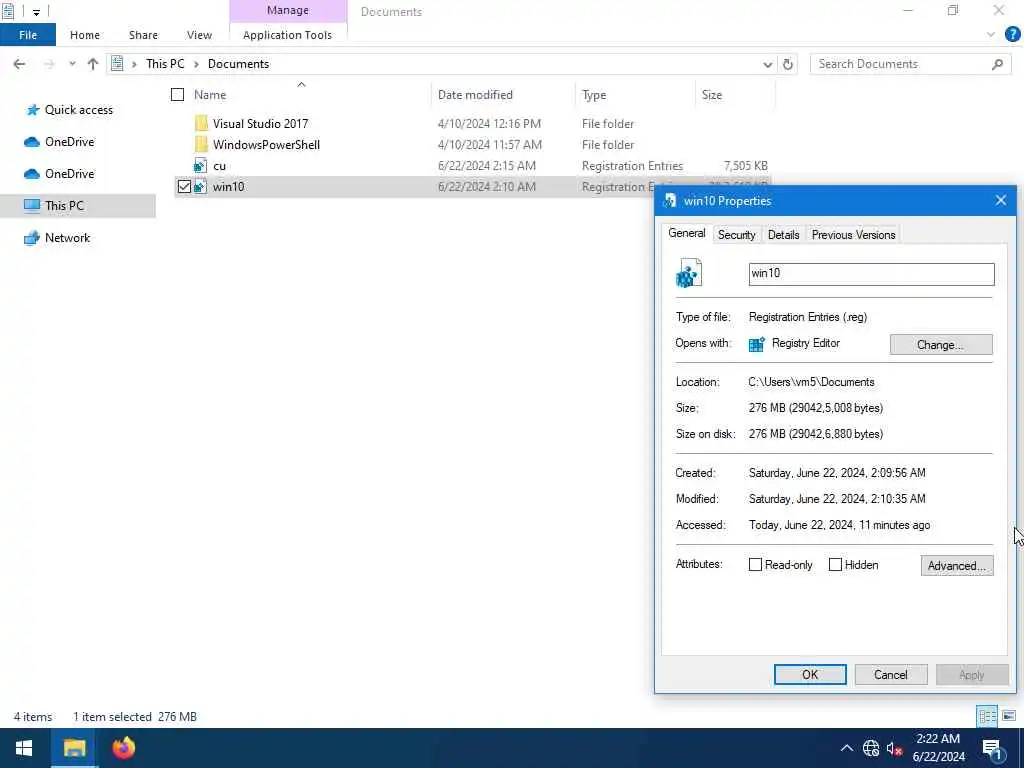The width and height of the screenshot is (1024, 768).
Task: Select the WindowsPowerShell folder icon
Action: coord(201,144)
